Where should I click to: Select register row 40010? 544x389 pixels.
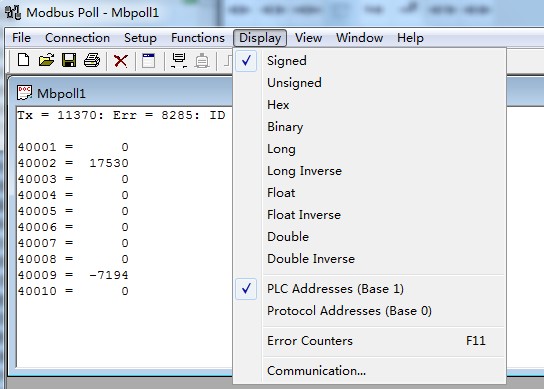(x=73, y=291)
